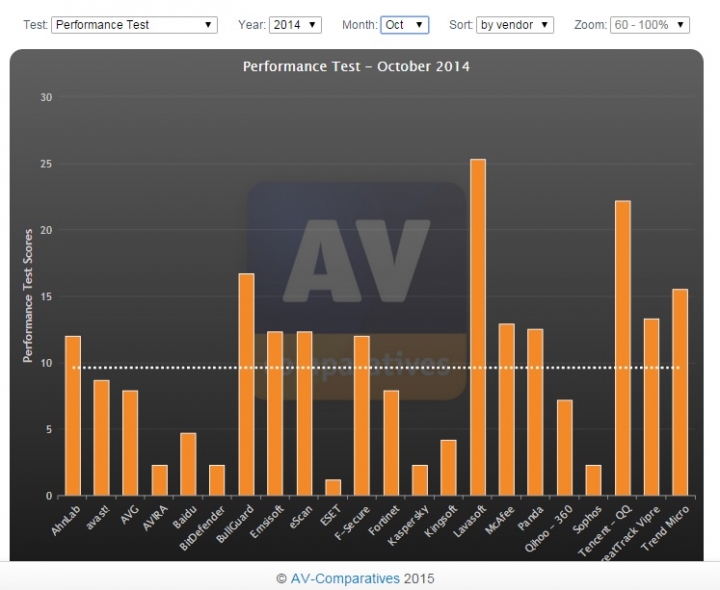Viewport: 720px width, 590px height.
Task: Click the avast! bar in the chart
Action: (101, 438)
